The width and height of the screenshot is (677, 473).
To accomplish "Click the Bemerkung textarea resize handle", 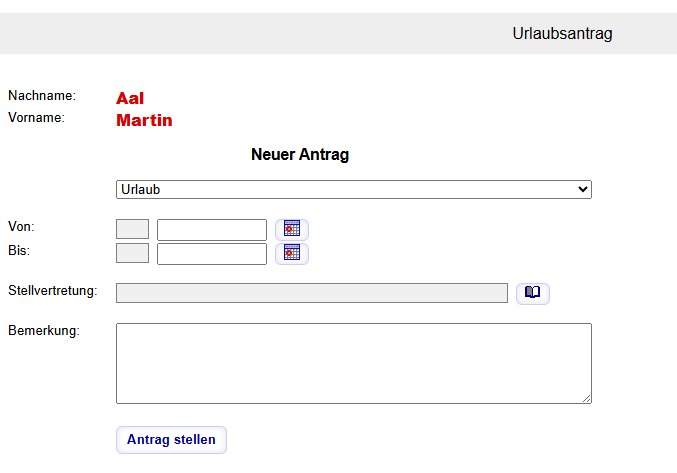I will pos(586,398).
